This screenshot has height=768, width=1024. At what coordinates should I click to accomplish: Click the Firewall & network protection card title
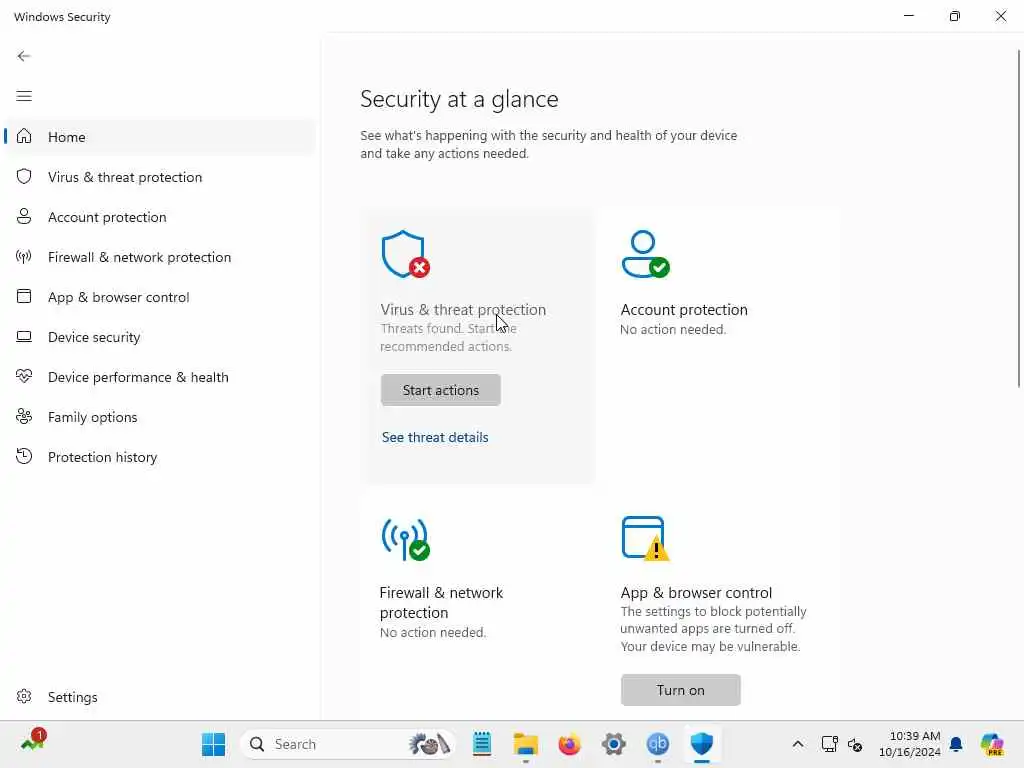tap(441, 602)
